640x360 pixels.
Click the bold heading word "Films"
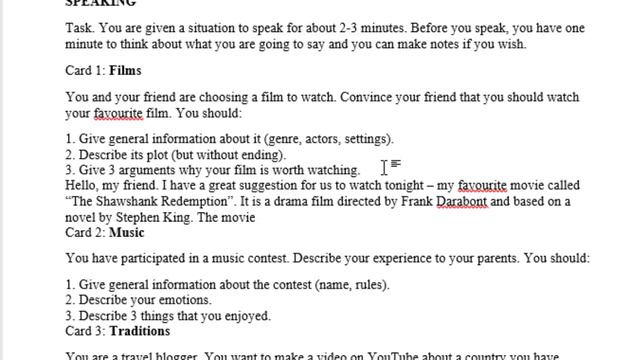click(125, 71)
